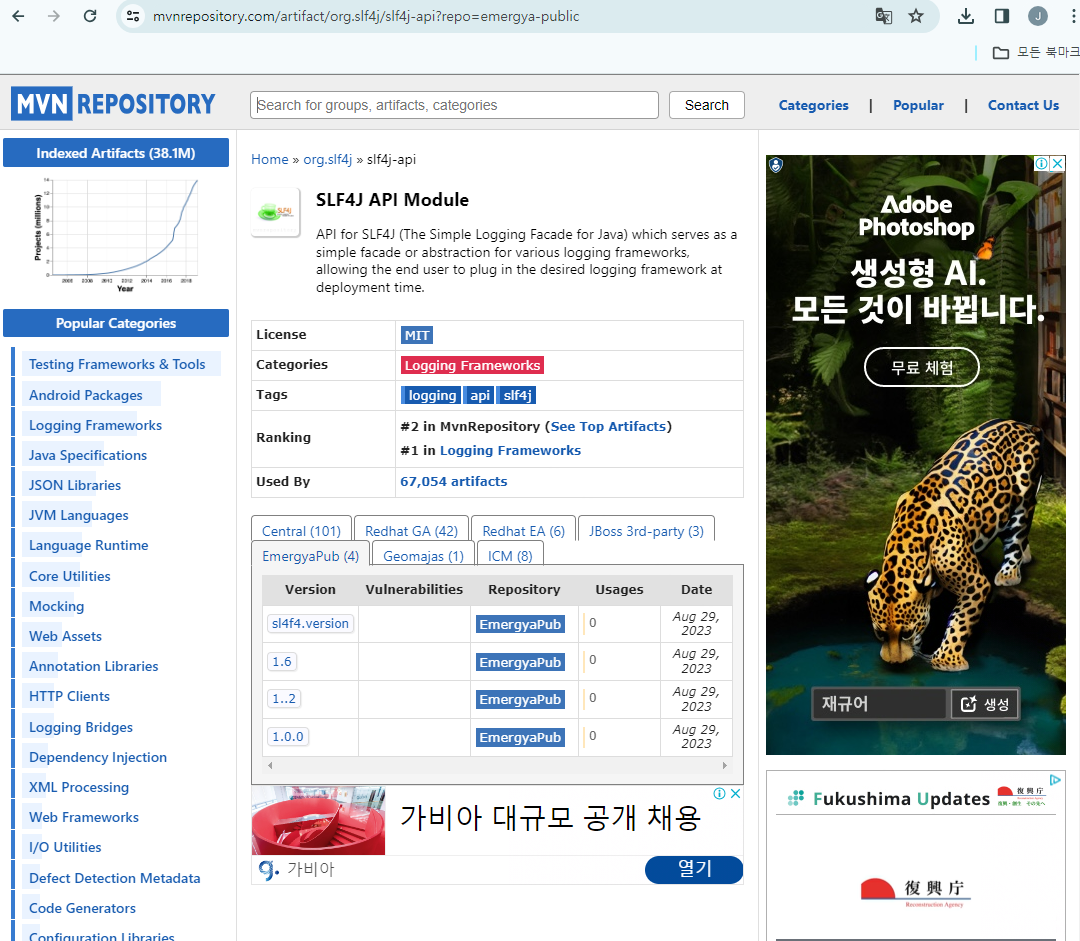Viewport: 1080px width, 941px height.
Task: Switch to the Central (101) tab
Action: tap(302, 530)
